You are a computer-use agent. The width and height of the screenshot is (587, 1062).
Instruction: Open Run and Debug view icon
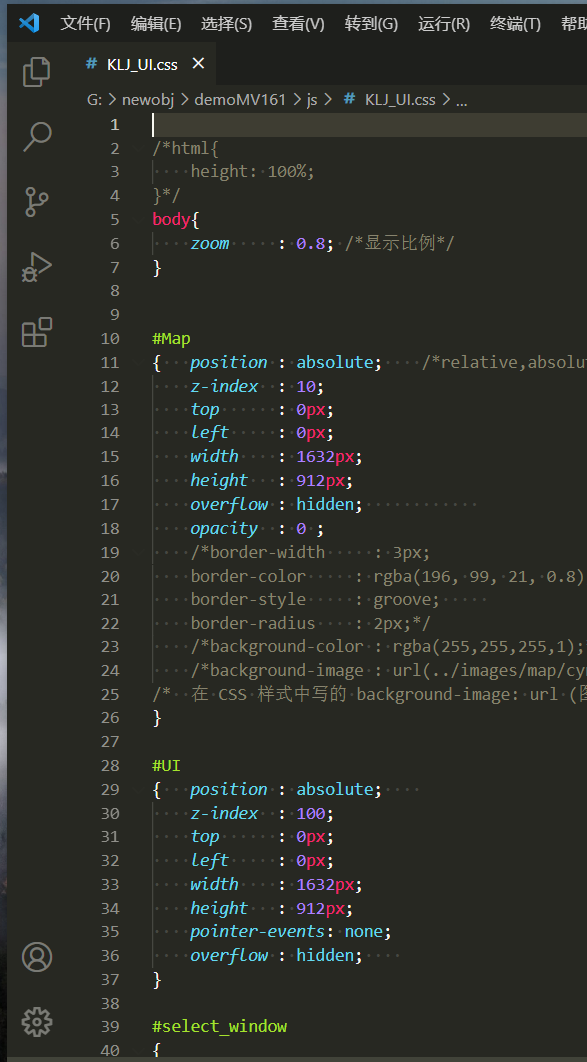[x=37, y=267]
